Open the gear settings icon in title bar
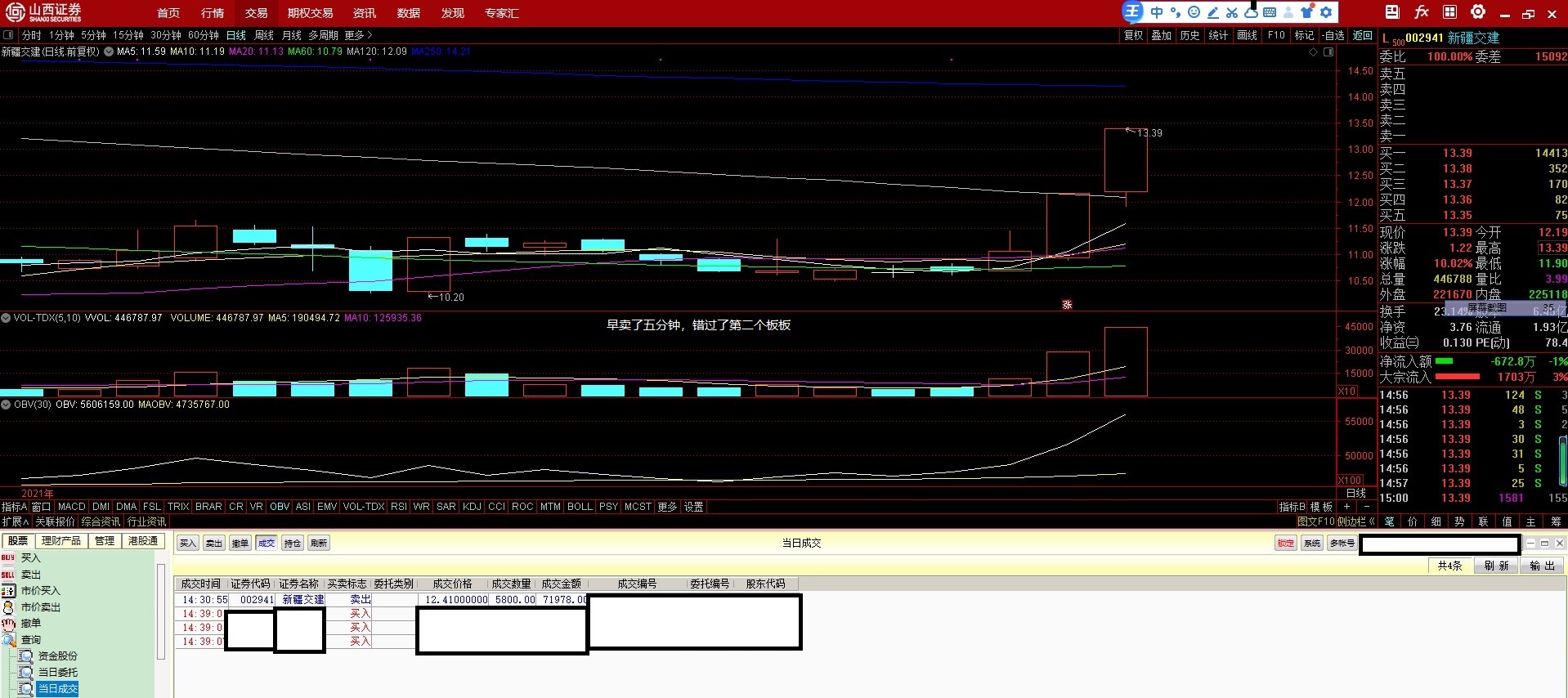 [1478, 12]
